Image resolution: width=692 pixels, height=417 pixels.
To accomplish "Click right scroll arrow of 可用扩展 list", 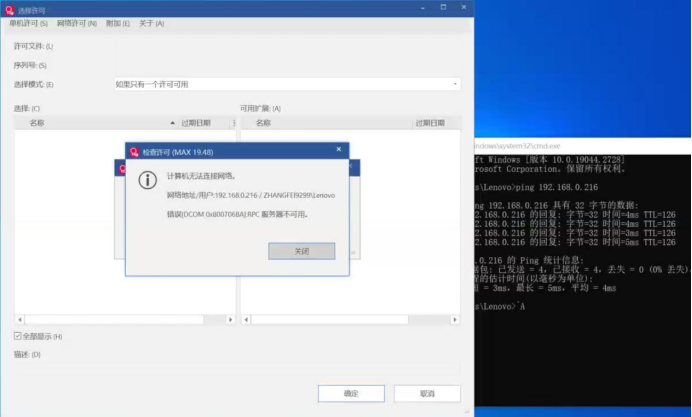I will (x=455, y=320).
